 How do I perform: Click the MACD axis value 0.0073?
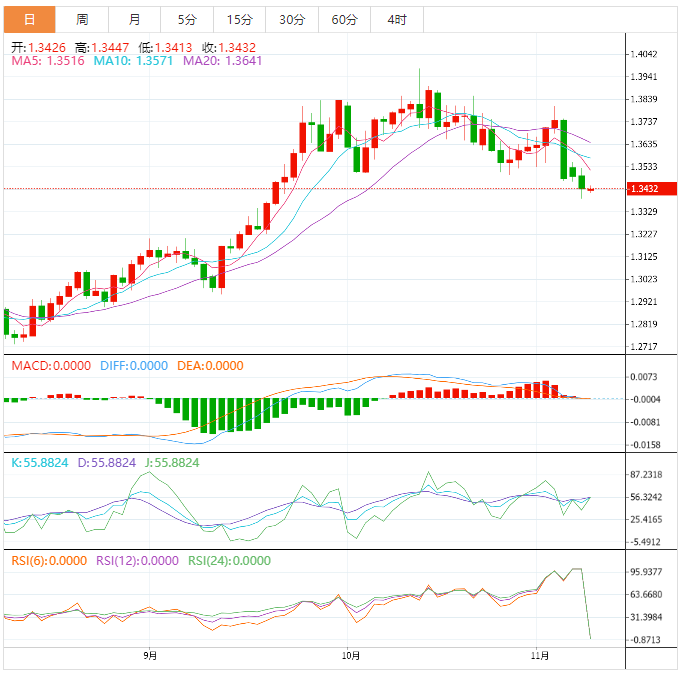pyautogui.click(x=644, y=377)
